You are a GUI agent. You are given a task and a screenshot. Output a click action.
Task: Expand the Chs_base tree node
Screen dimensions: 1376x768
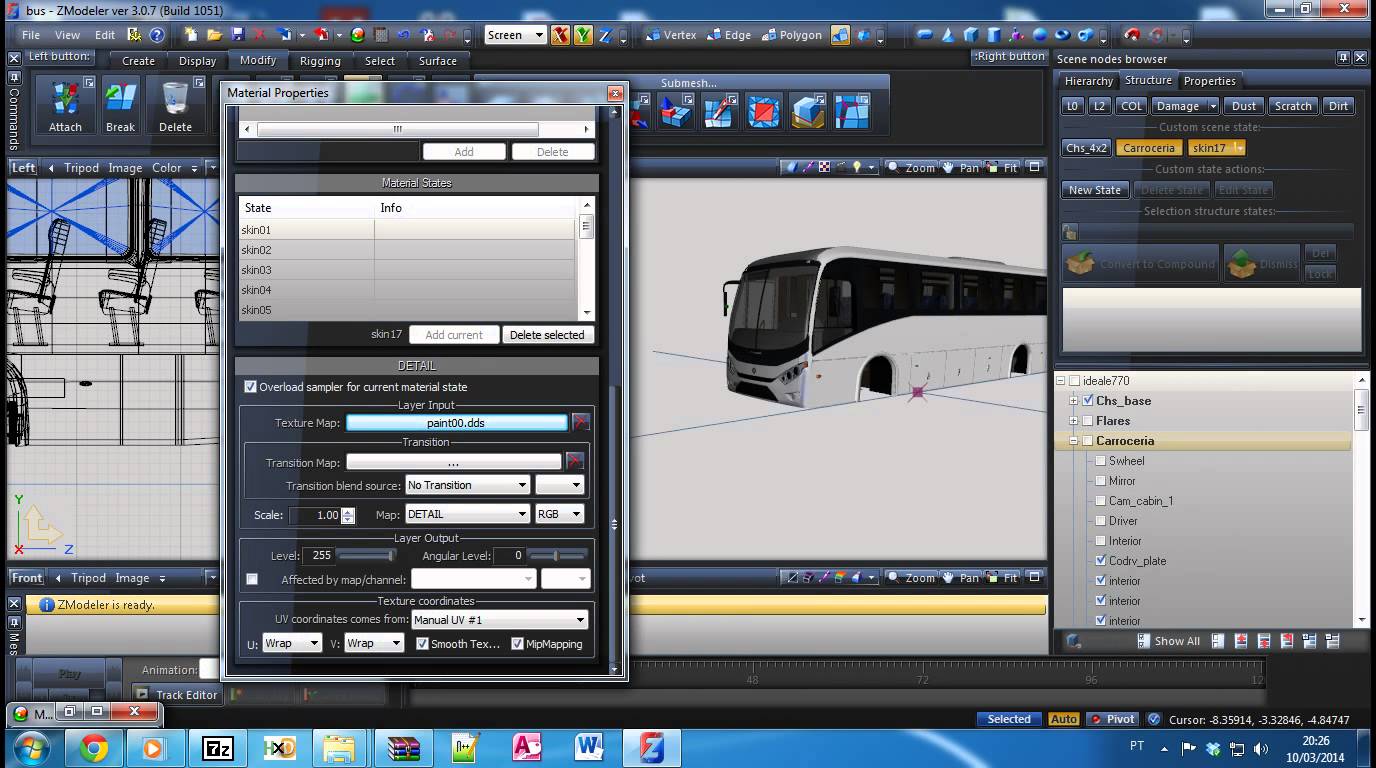[1074, 401]
